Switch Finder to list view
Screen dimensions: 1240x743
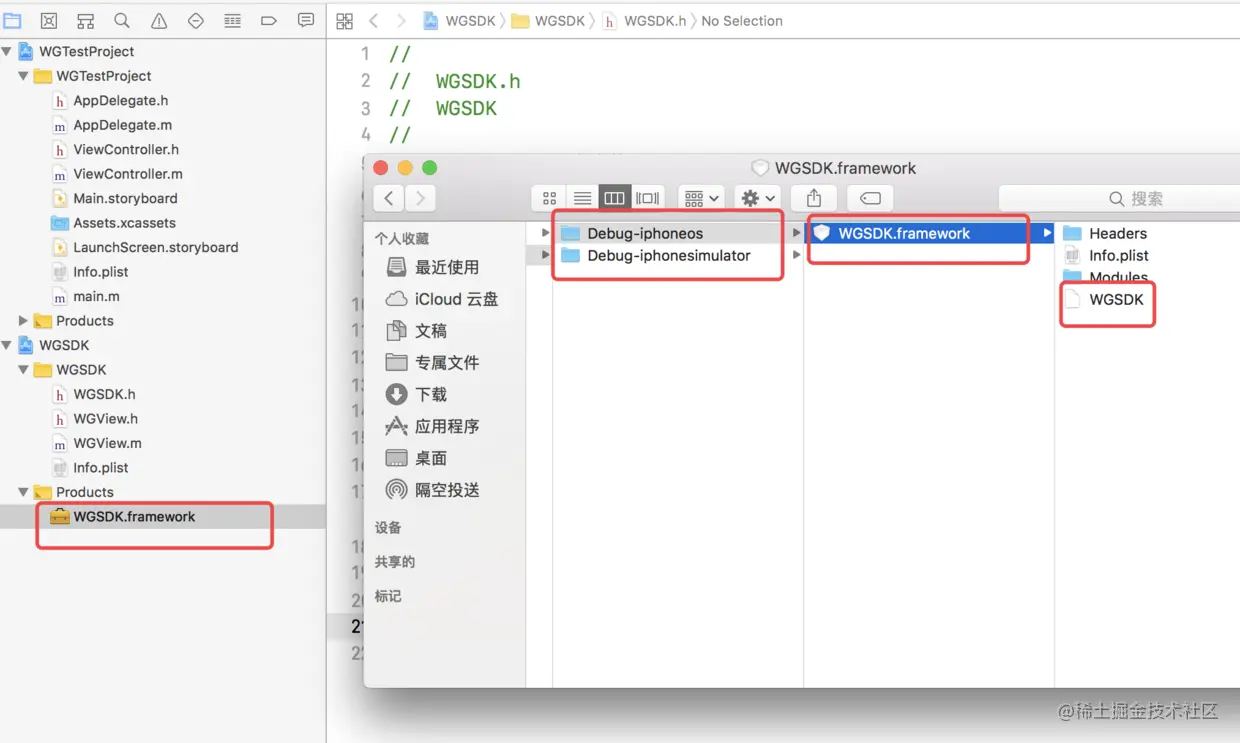[x=582, y=198]
